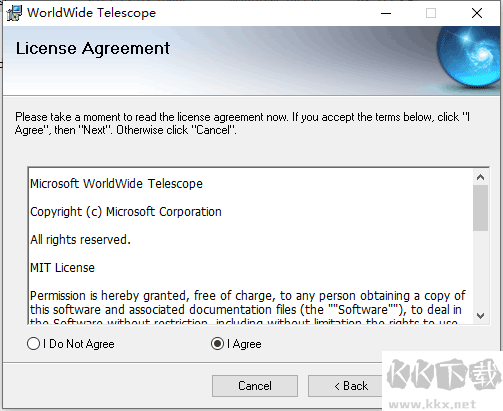Click the license scrollbar up arrow
The image size is (503, 411).
click(480, 177)
